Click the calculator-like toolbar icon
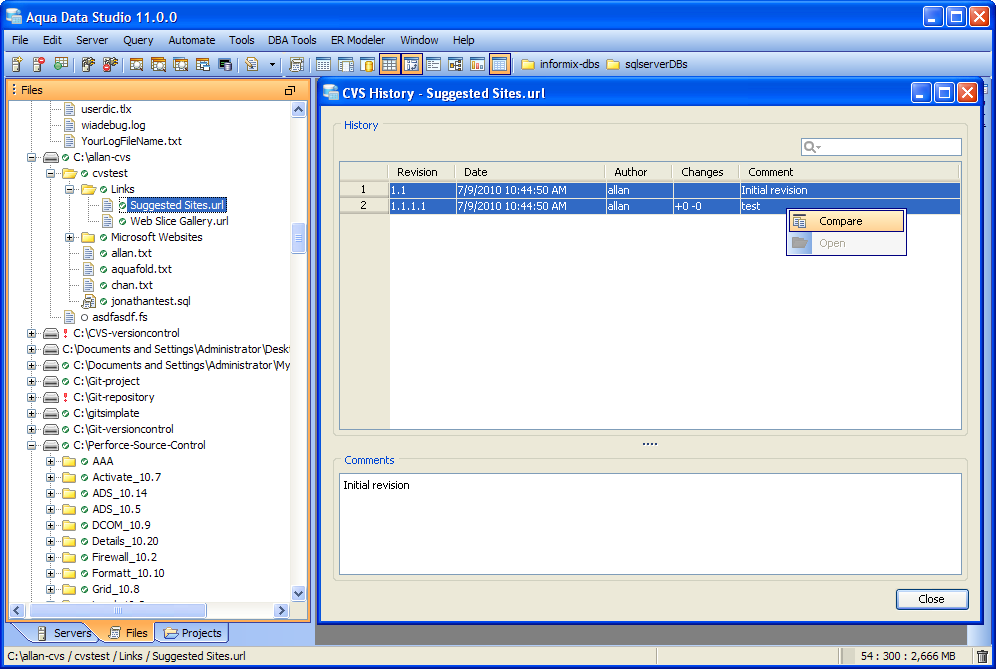 [x=296, y=64]
